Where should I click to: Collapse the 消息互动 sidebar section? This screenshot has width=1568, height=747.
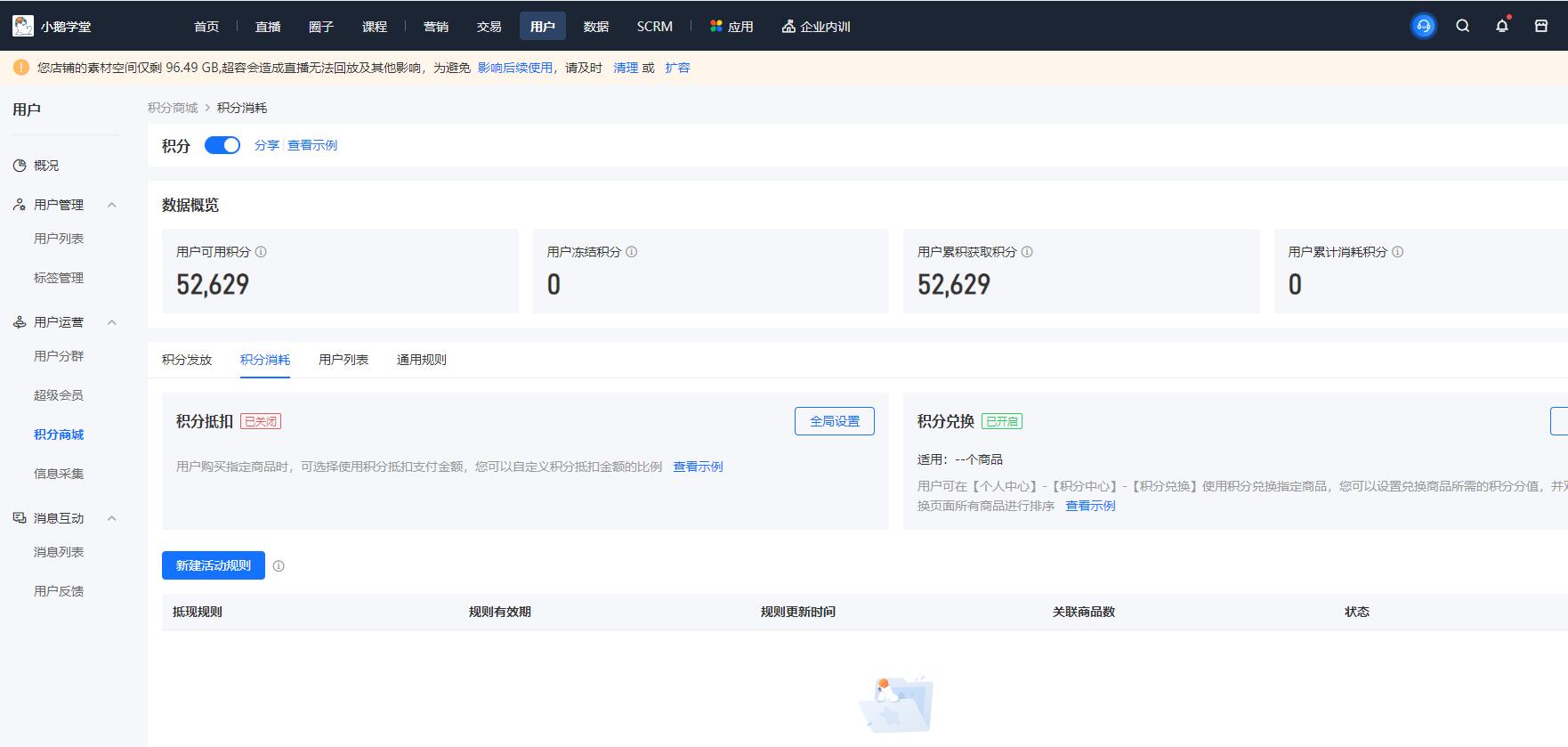(112, 518)
